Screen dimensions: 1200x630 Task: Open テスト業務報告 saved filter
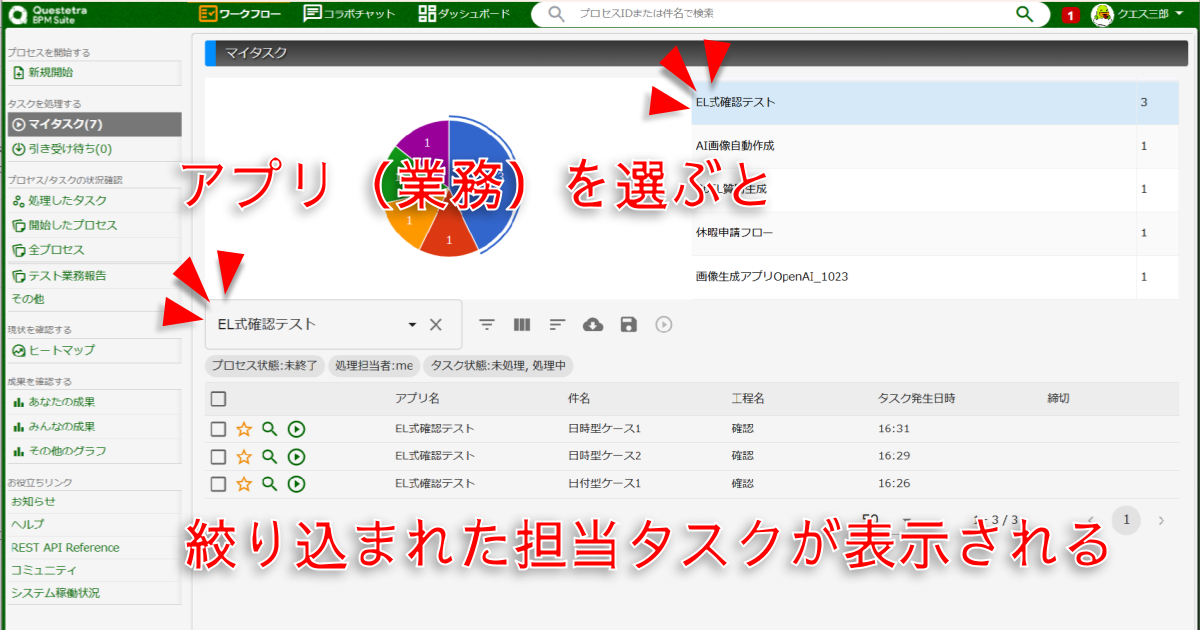[93, 275]
